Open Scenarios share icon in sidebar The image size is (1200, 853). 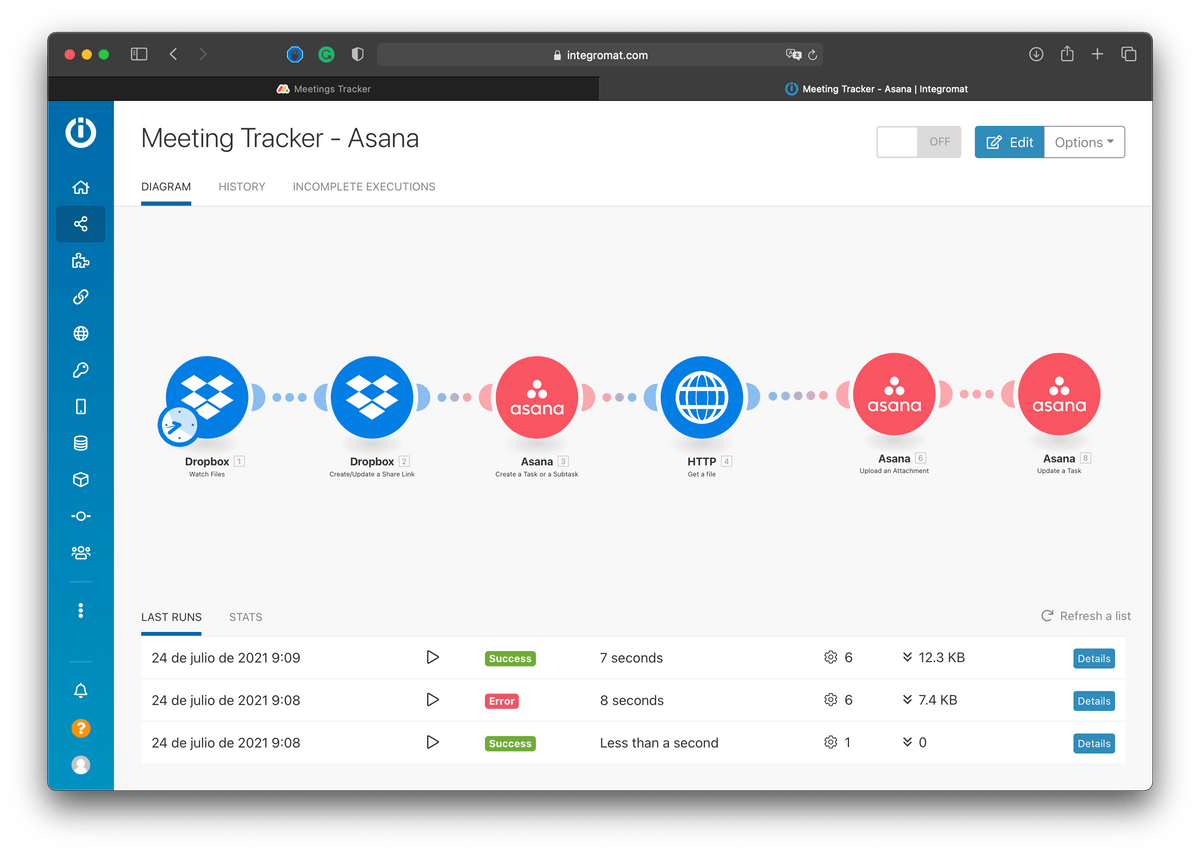(81, 224)
